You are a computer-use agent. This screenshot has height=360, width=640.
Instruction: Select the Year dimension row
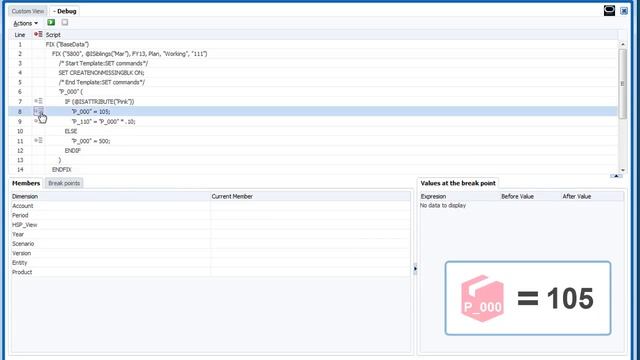pyautogui.click(x=211, y=234)
